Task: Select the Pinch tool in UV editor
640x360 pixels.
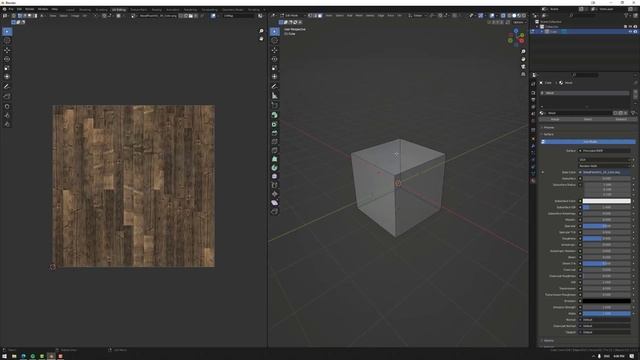Action: click(7, 124)
